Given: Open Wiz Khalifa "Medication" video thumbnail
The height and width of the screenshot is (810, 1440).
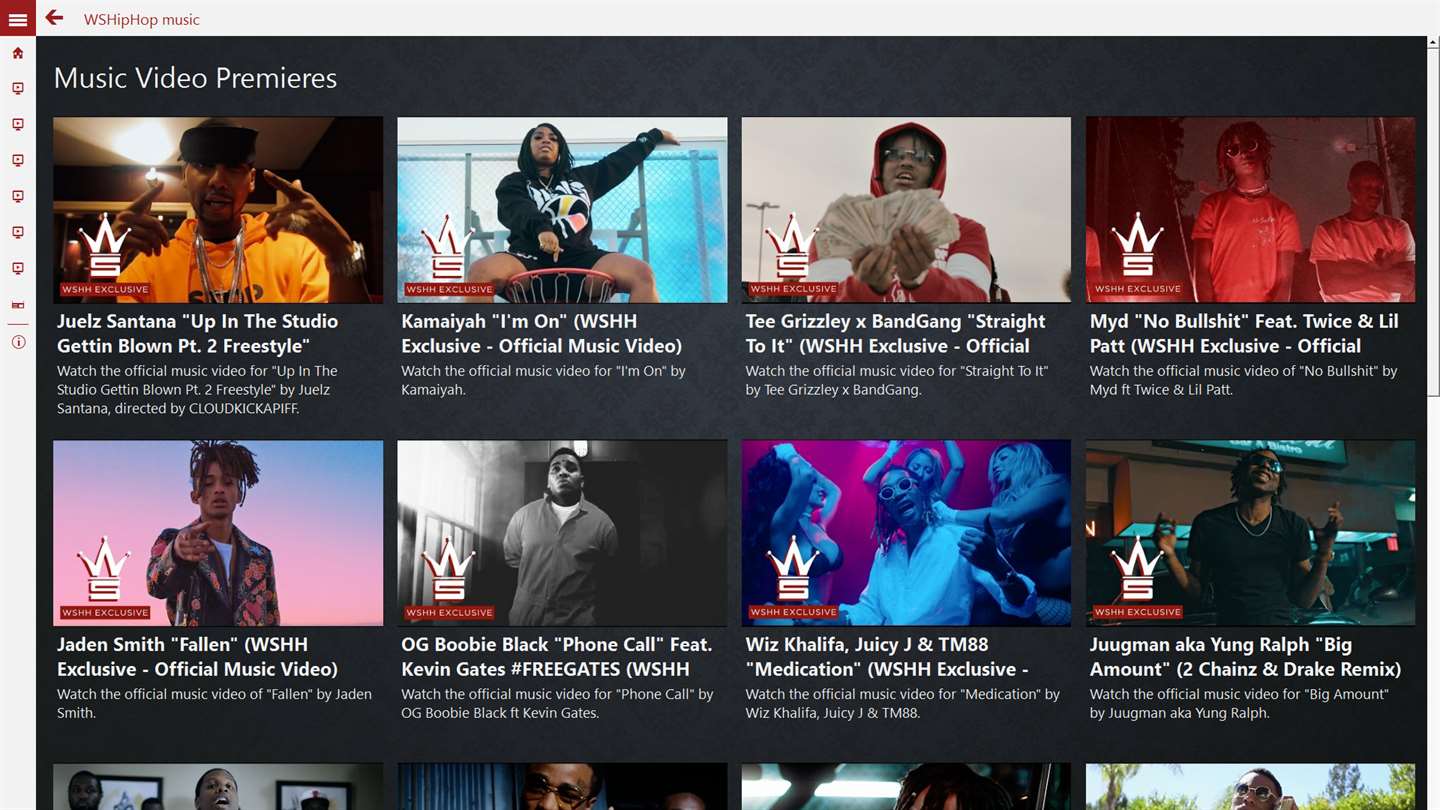Looking at the screenshot, I should [906, 533].
